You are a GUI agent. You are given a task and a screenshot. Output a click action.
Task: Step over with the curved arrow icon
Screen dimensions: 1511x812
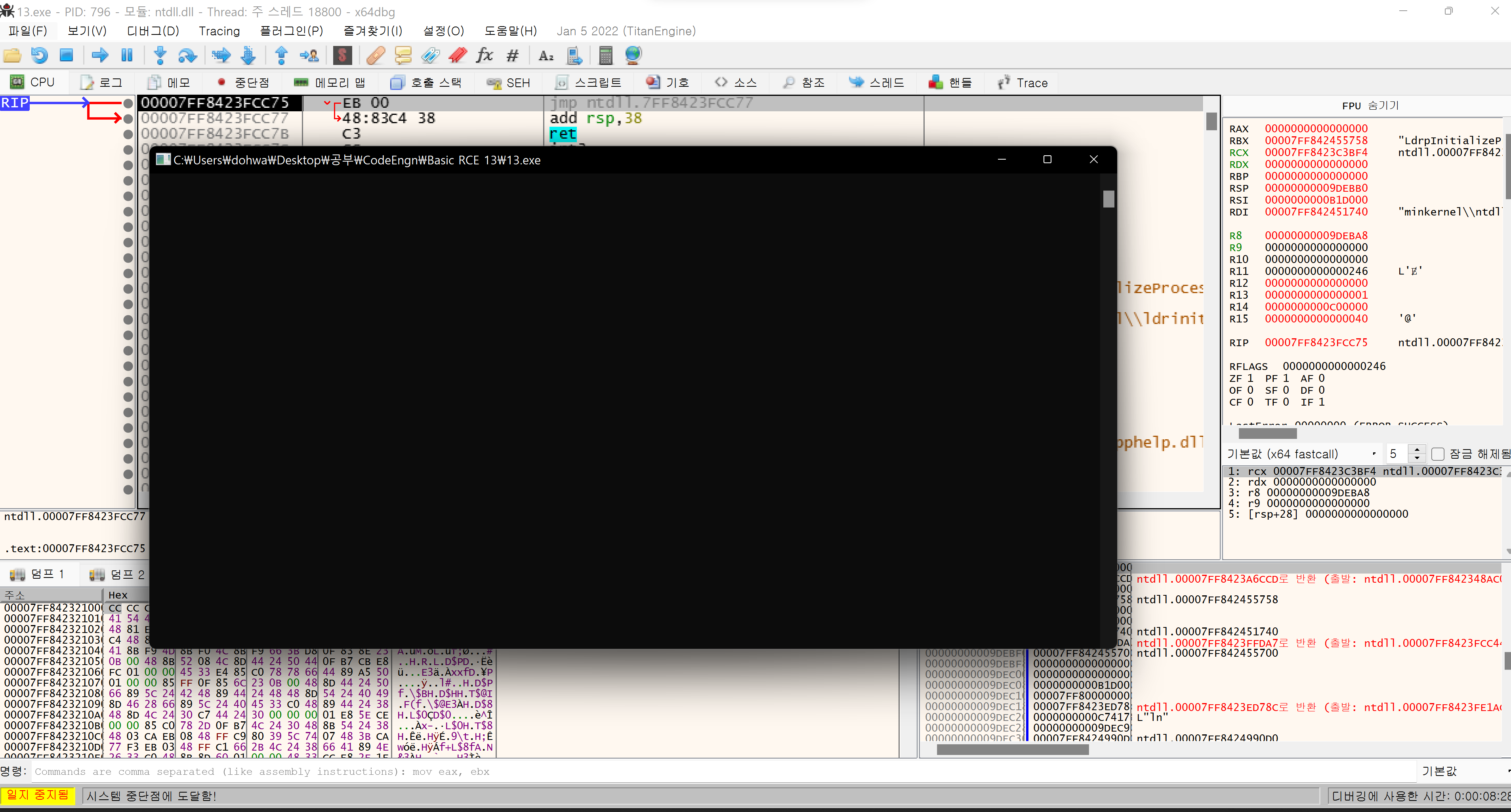click(x=188, y=56)
